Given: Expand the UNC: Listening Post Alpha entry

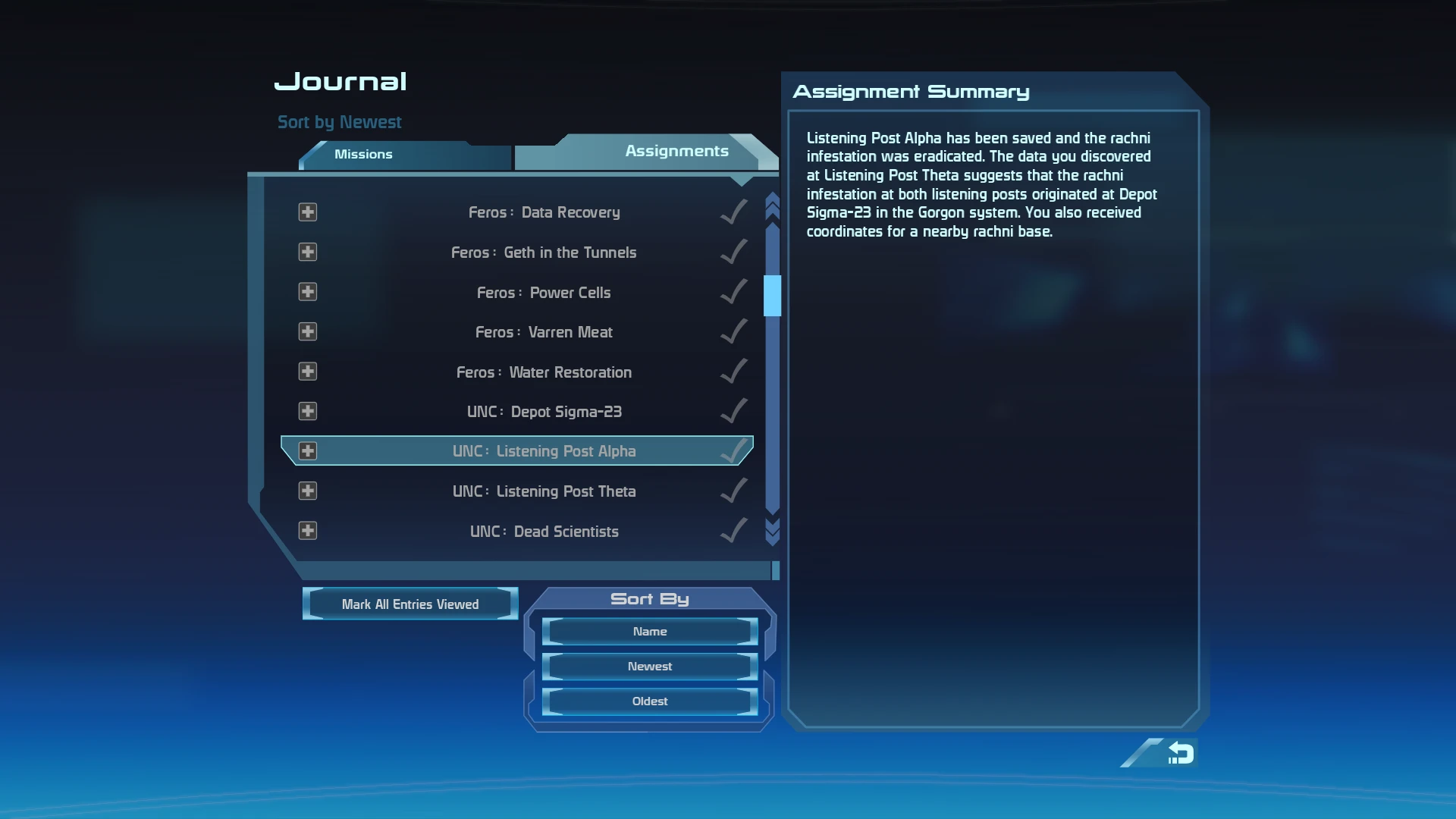Looking at the screenshot, I should coord(307,451).
